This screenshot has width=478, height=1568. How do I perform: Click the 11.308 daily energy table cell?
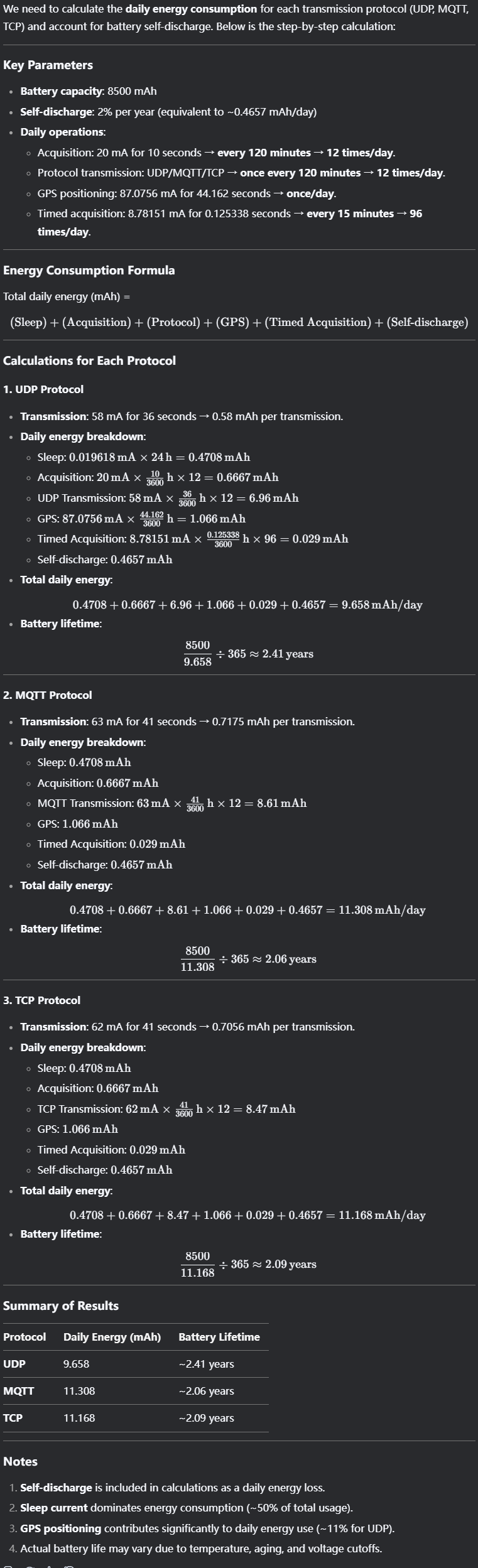(79, 1391)
